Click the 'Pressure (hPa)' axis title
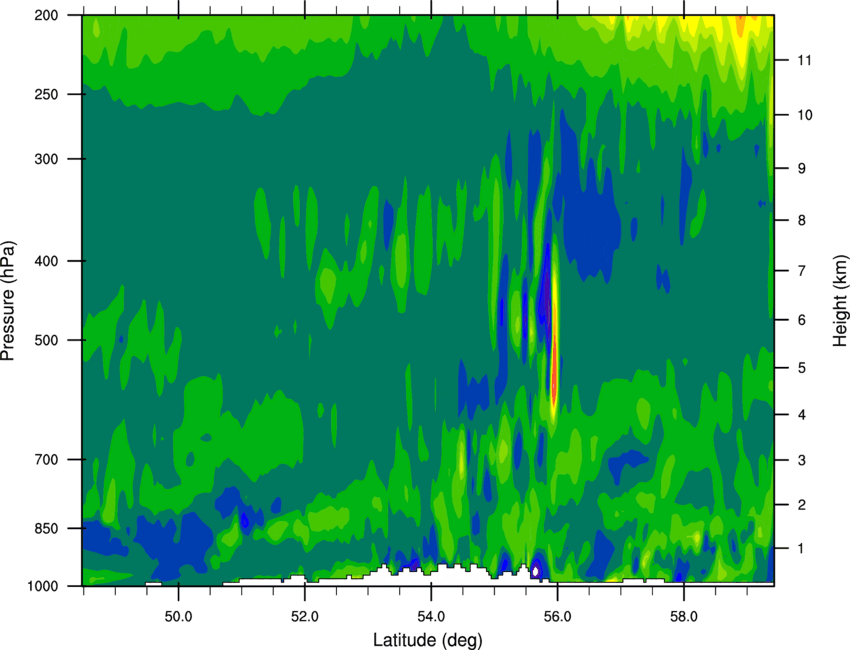850x650 pixels. click(x=8, y=301)
